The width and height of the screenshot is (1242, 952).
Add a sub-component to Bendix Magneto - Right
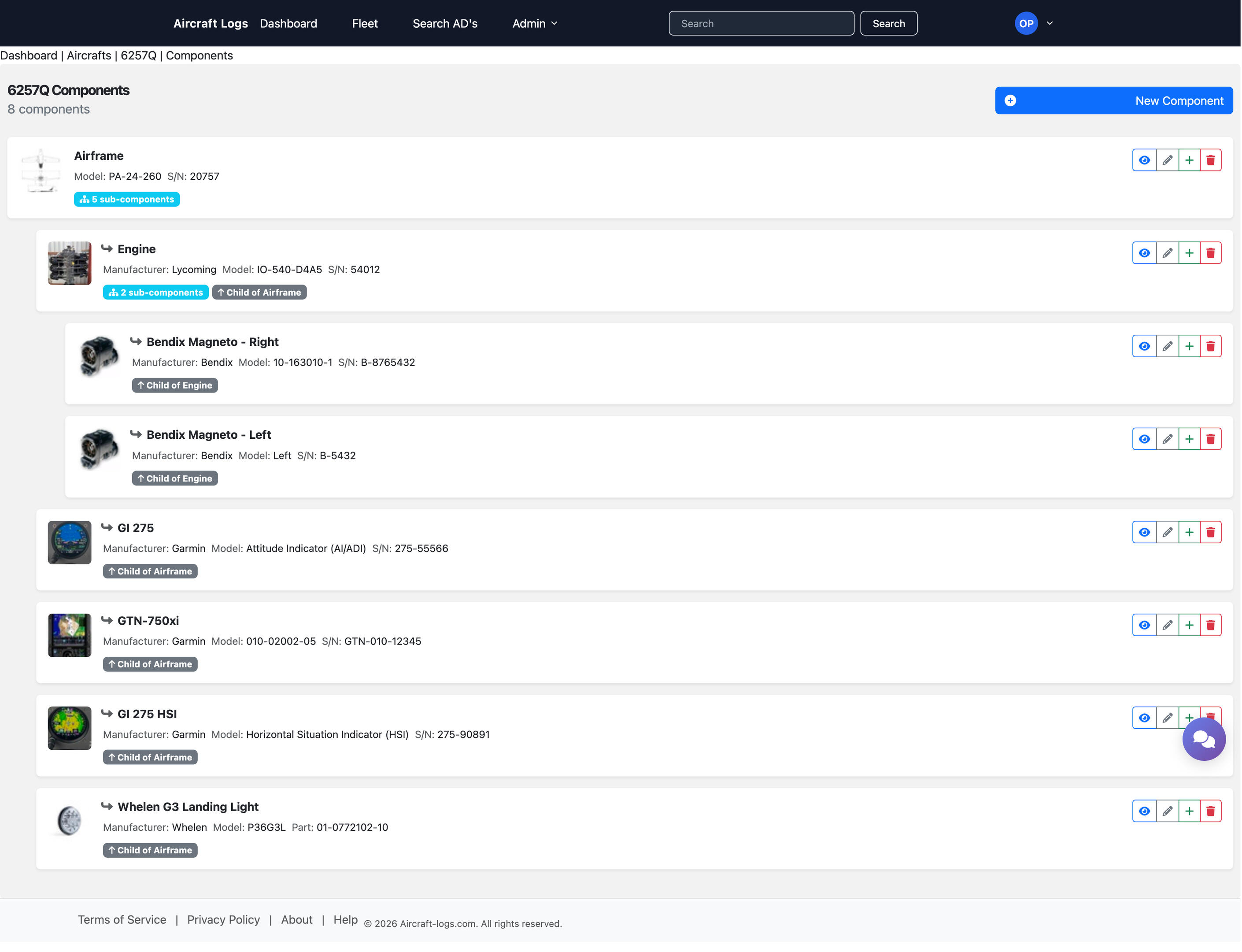click(x=1189, y=346)
